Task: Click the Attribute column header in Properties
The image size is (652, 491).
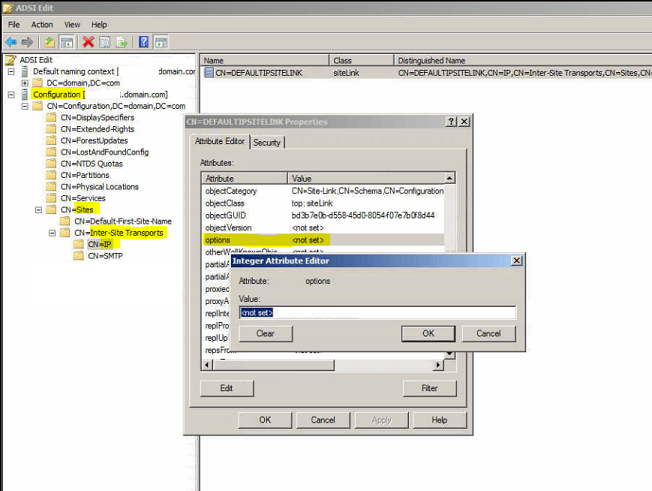Action: (x=244, y=178)
